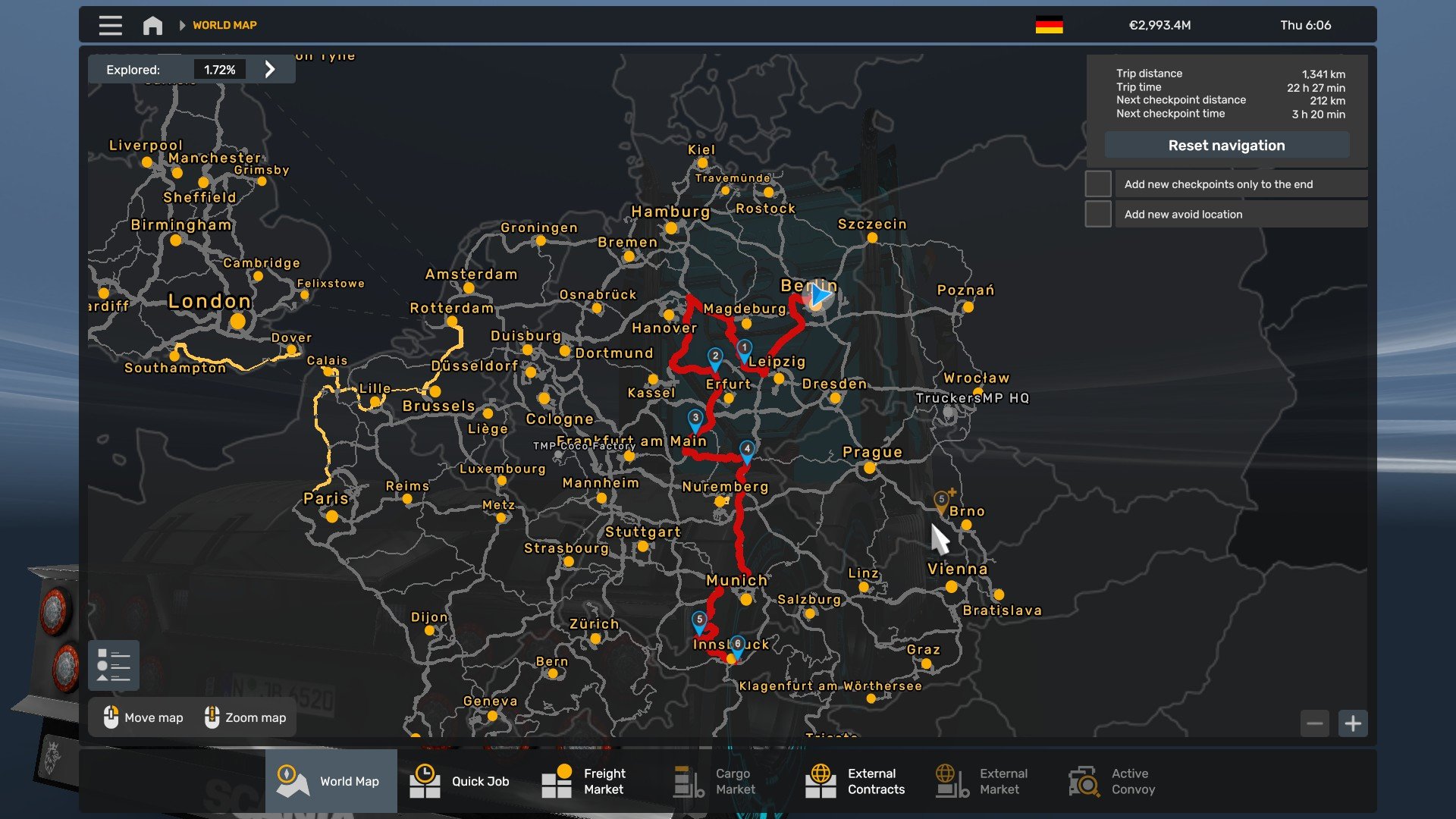
Task: Zoom in with the plus button
Action: click(x=1353, y=723)
